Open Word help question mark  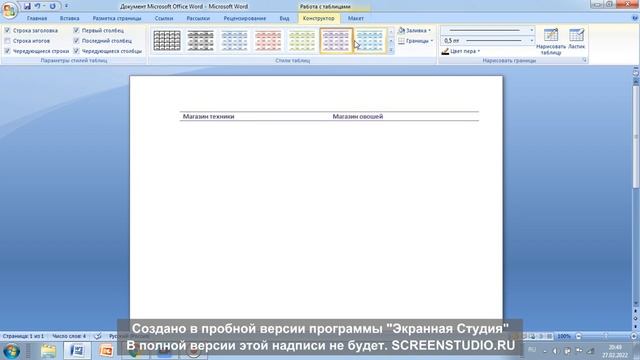[635, 18]
